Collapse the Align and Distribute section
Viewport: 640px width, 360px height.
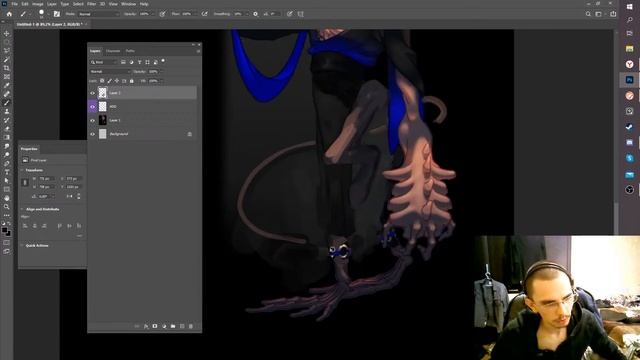(22, 209)
